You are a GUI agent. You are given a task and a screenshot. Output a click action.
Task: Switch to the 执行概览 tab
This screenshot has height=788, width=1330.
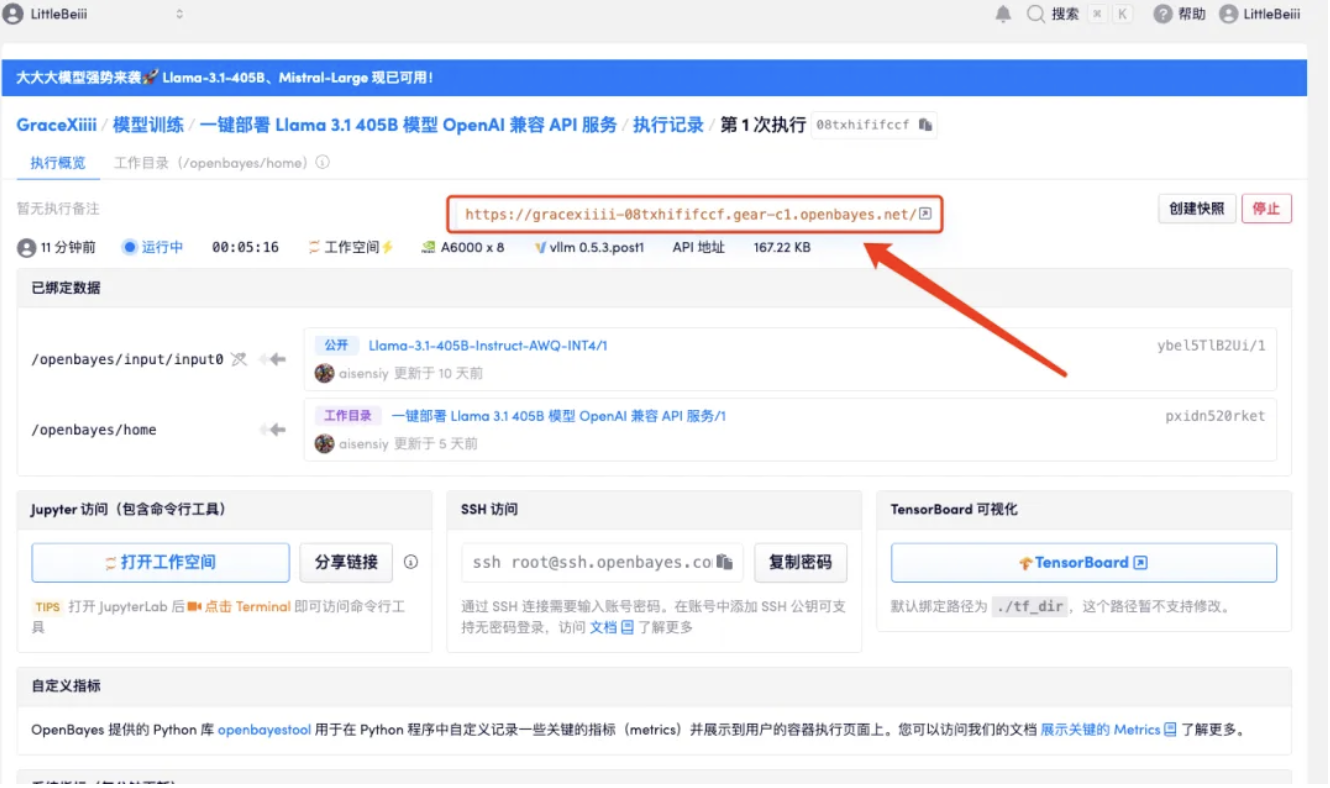58,163
